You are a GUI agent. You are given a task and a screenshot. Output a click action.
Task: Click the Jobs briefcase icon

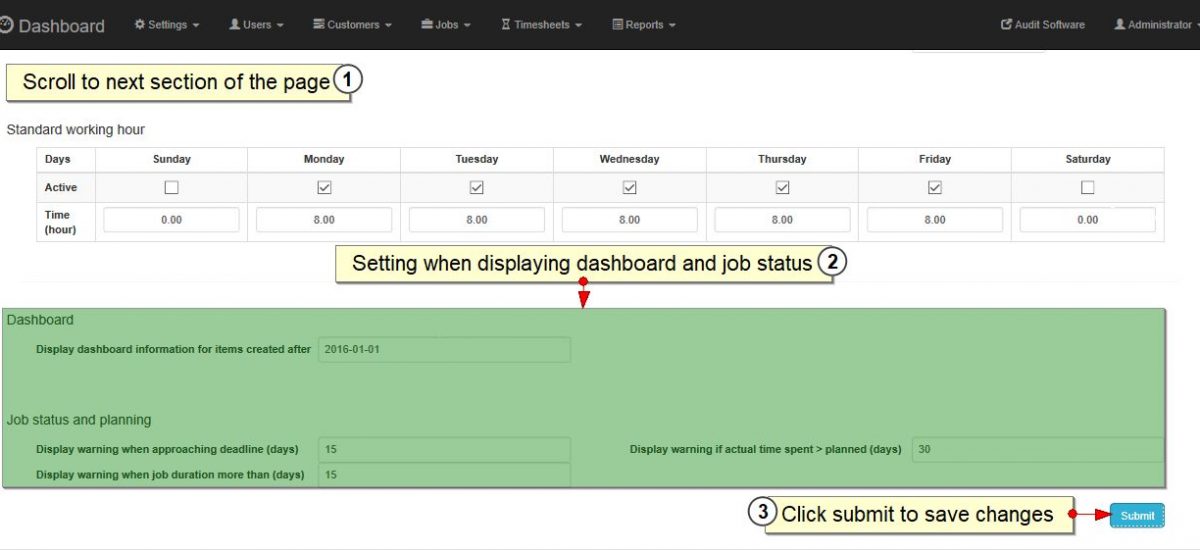pos(427,25)
